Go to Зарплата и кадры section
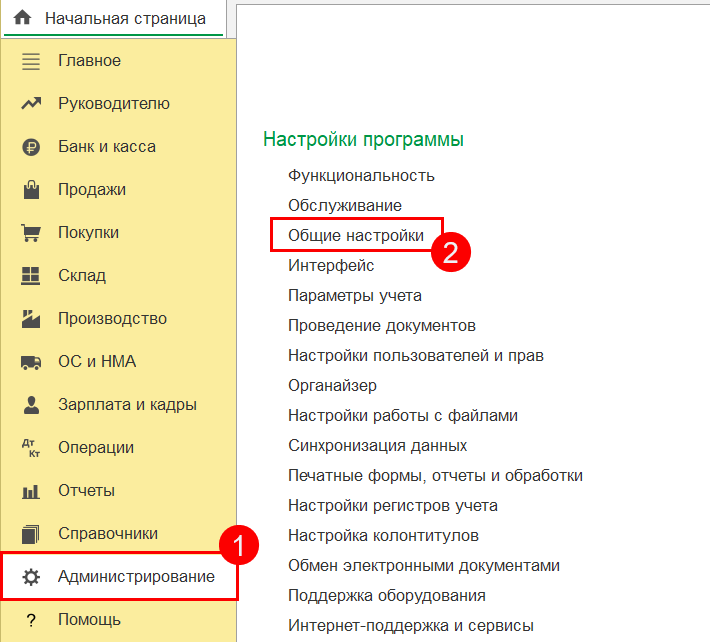 tap(127, 405)
